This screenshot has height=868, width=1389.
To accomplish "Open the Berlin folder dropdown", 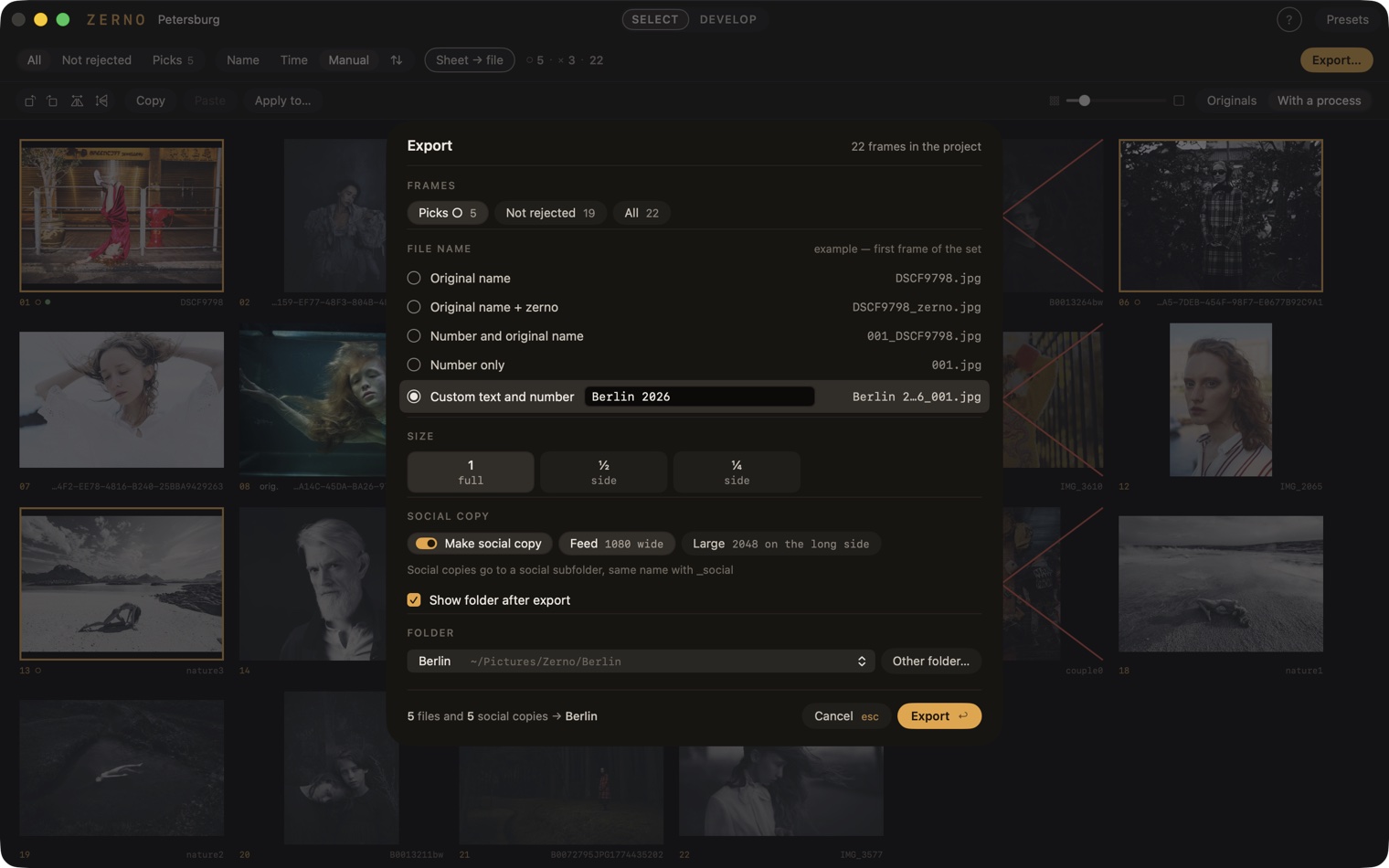I will [x=641, y=662].
